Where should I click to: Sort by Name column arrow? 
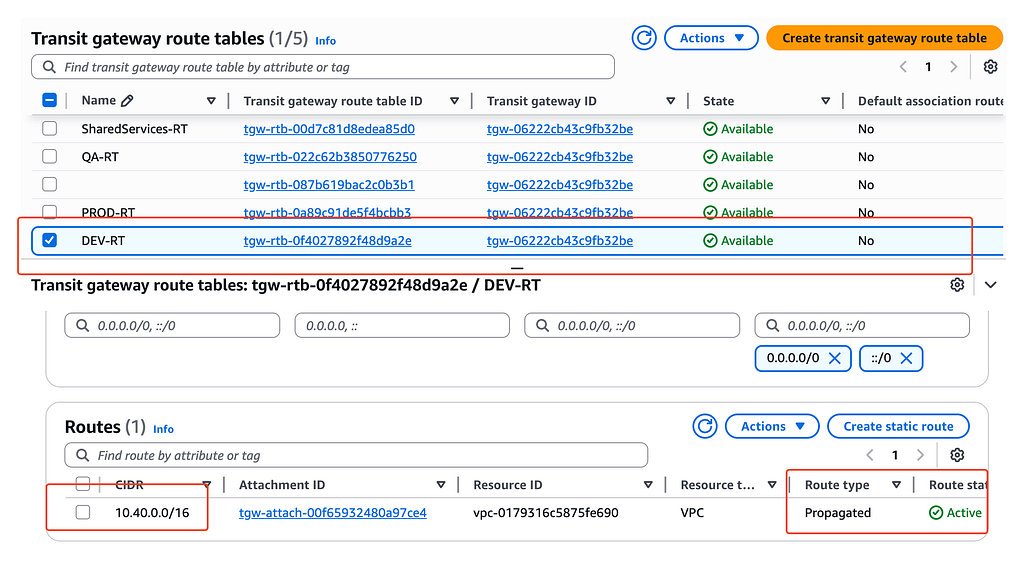pyautogui.click(x=211, y=101)
